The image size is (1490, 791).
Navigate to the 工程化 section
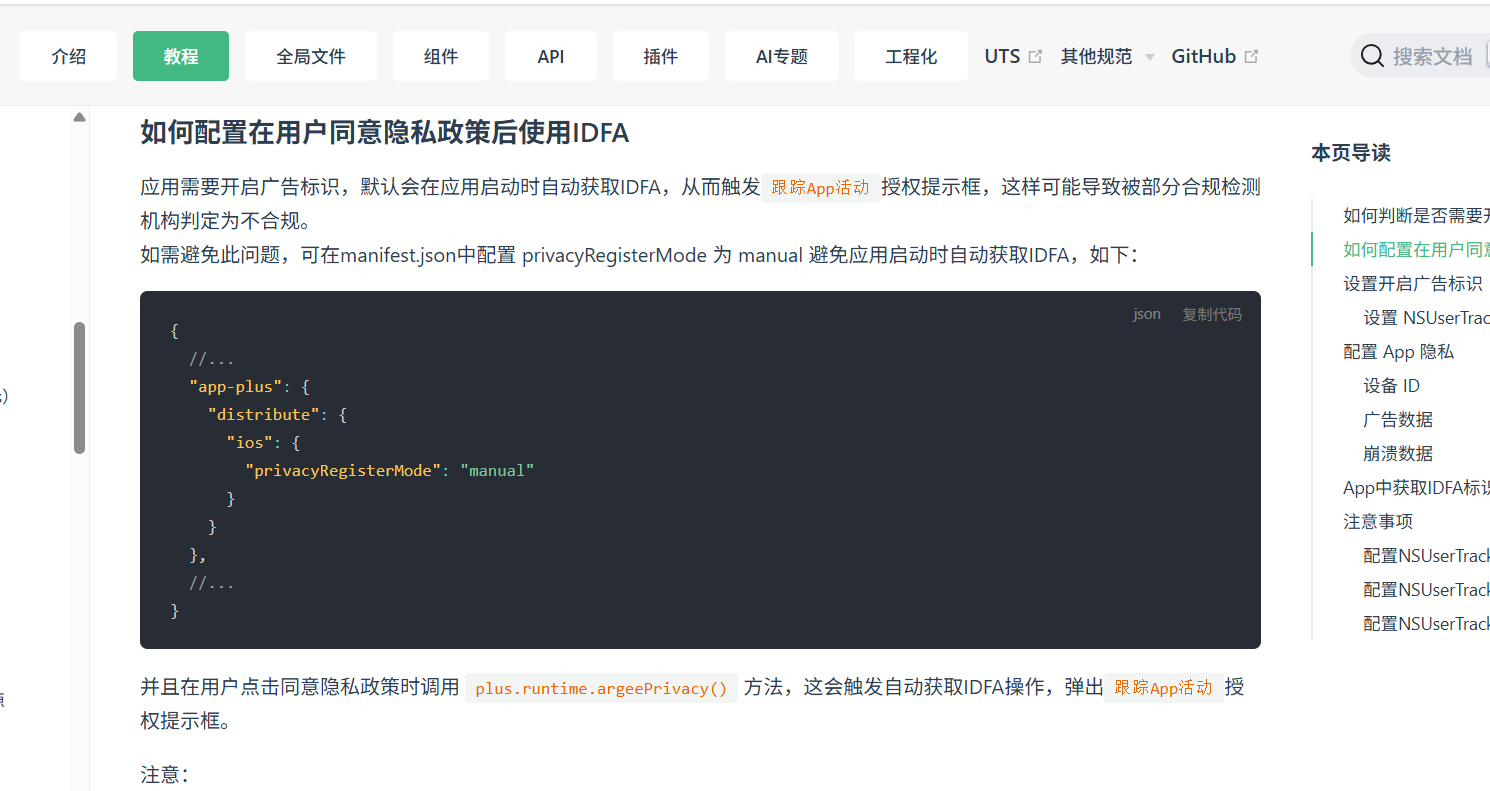click(x=911, y=57)
